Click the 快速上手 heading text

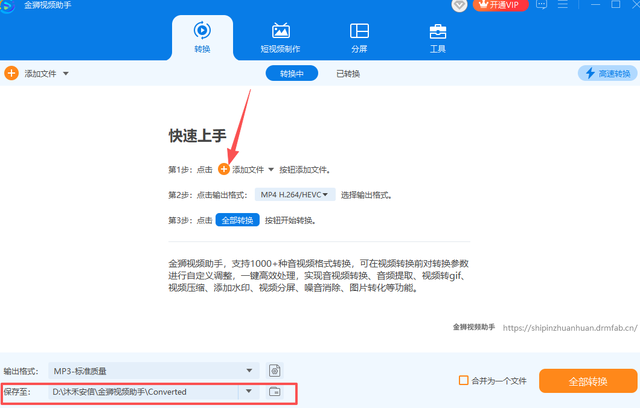(197, 135)
